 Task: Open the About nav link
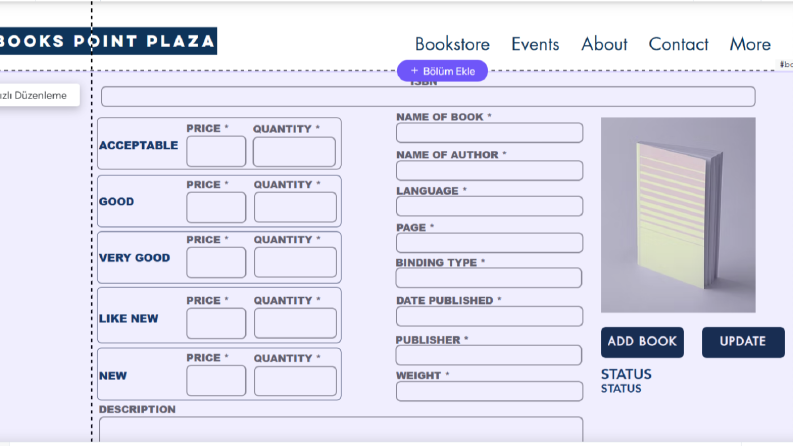point(604,44)
